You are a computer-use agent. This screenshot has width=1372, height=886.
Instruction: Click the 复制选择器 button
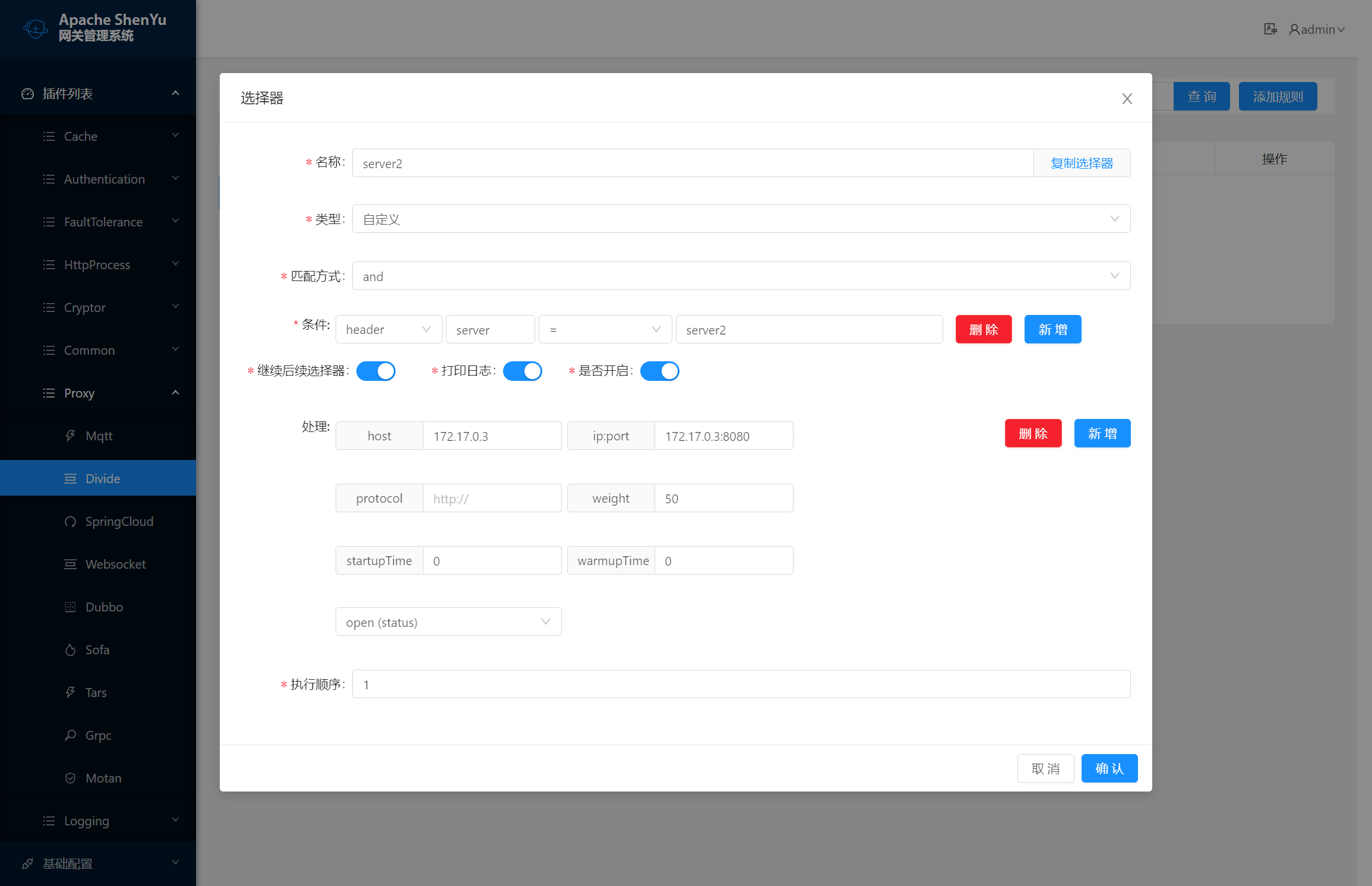pyautogui.click(x=1081, y=163)
